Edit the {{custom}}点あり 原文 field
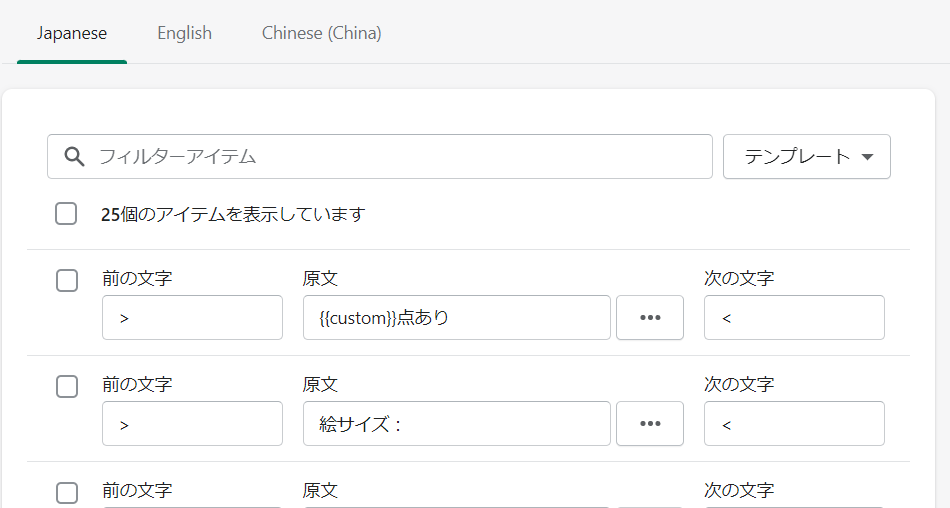Image resolution: width=950 pixels, height=508 pixels. [456, 318]
